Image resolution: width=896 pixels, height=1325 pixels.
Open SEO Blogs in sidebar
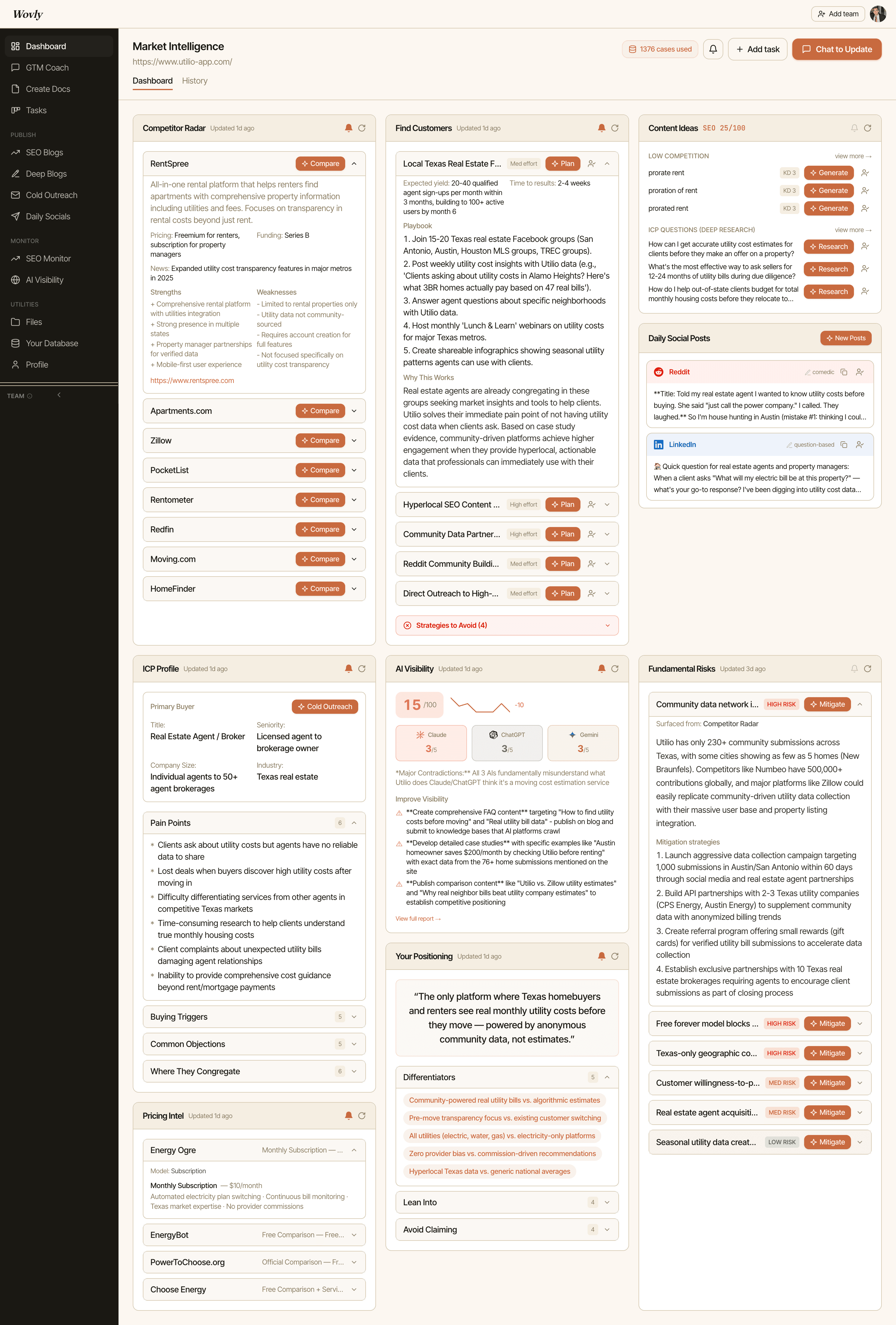coord(59,153)
